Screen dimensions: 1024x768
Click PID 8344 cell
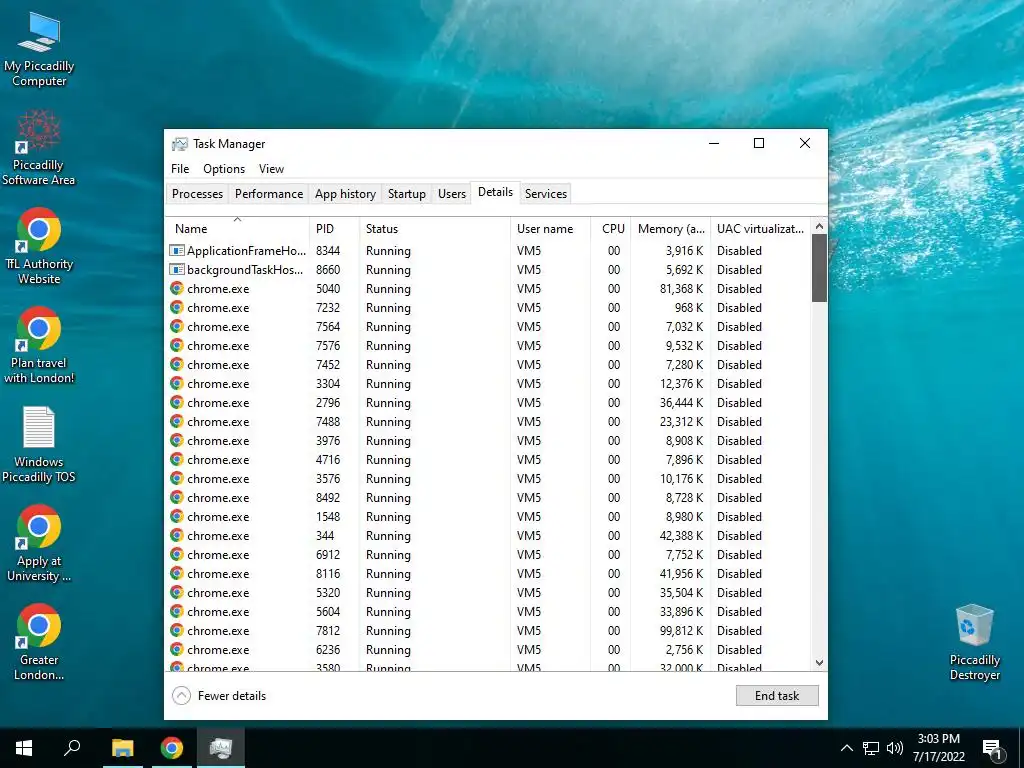[328, 251]
